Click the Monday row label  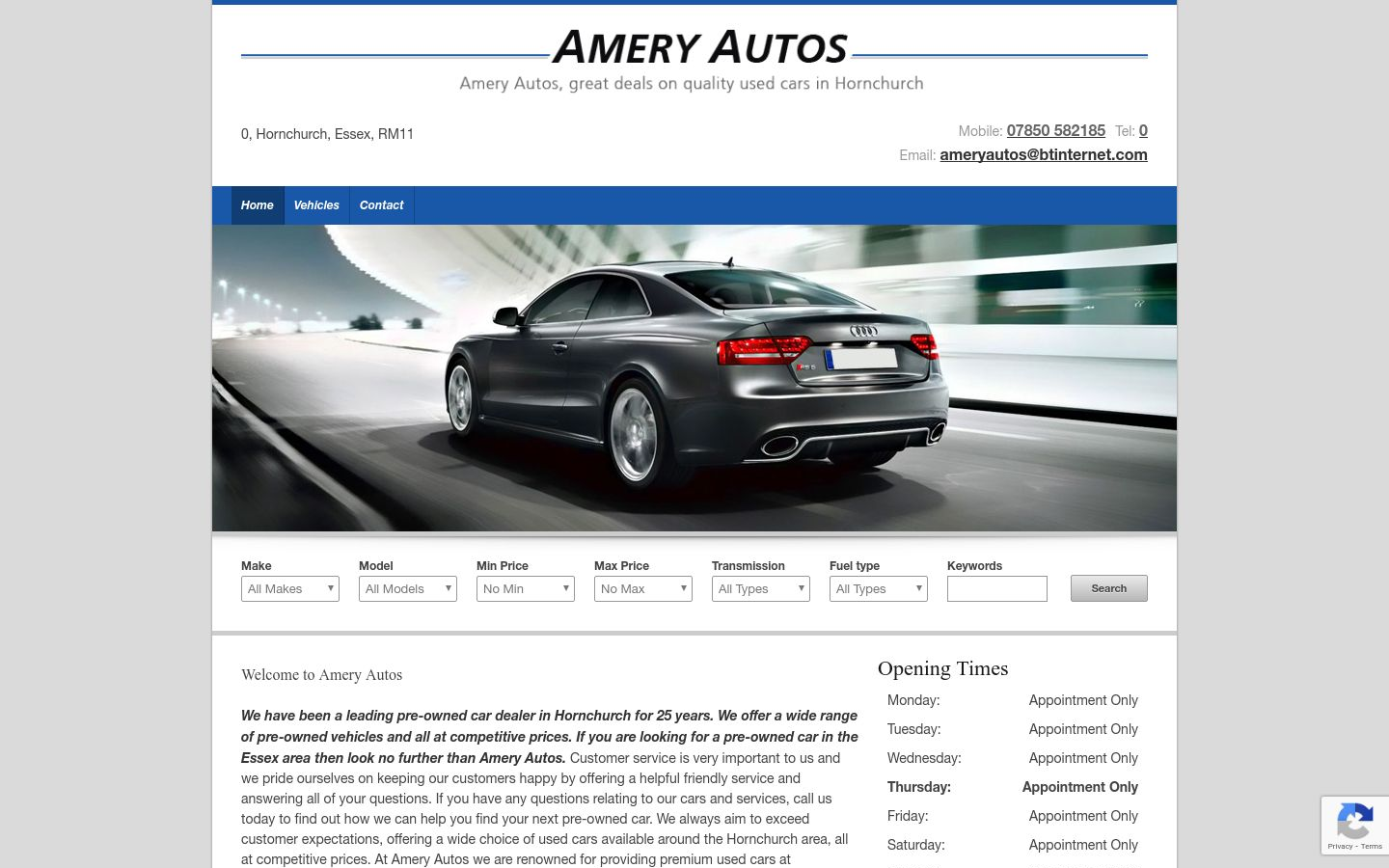[x=913, y=700]
